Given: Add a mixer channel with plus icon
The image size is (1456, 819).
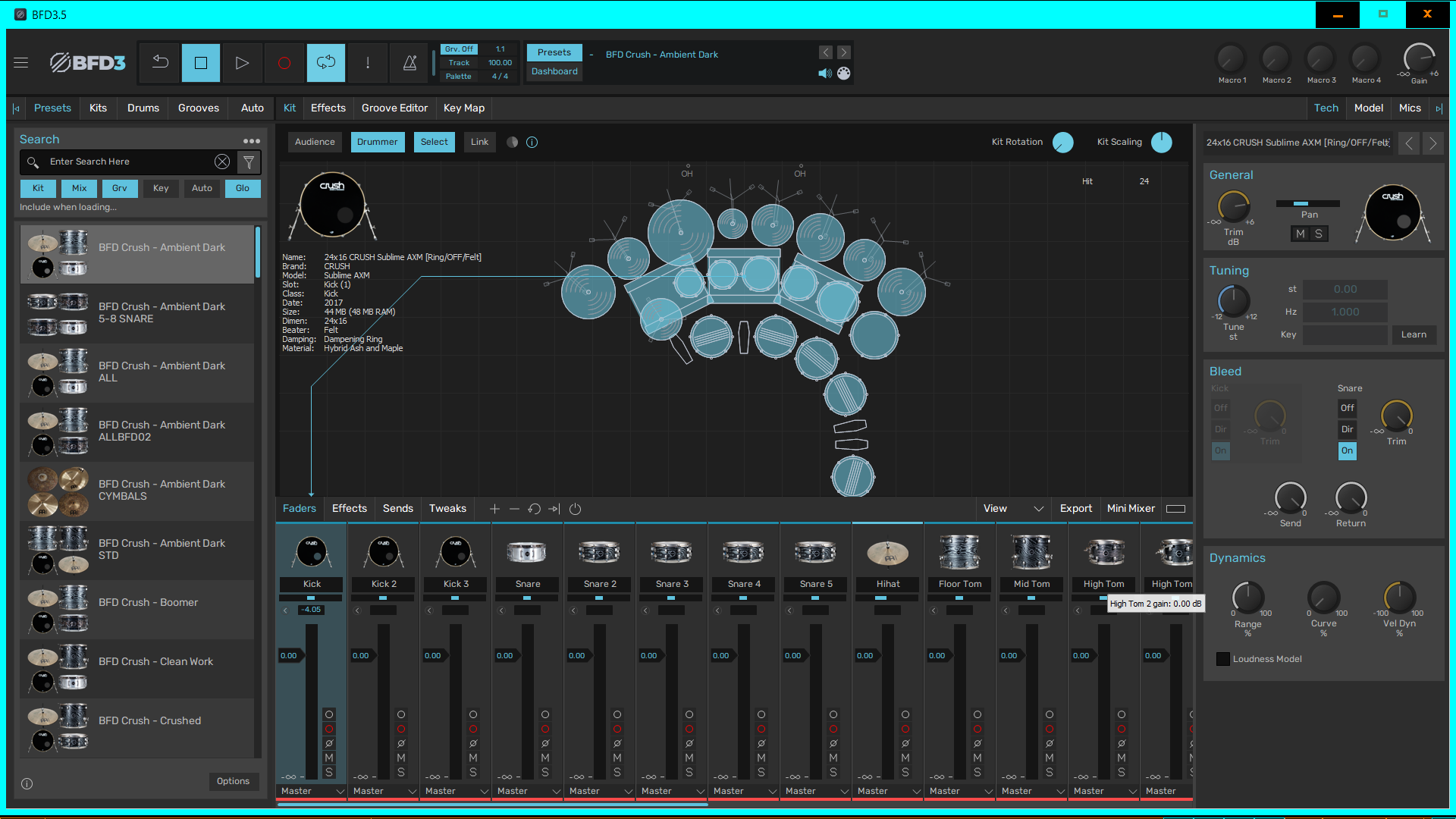Looking at the screenshot, I should pyautogui.click(x=494, y=509).
